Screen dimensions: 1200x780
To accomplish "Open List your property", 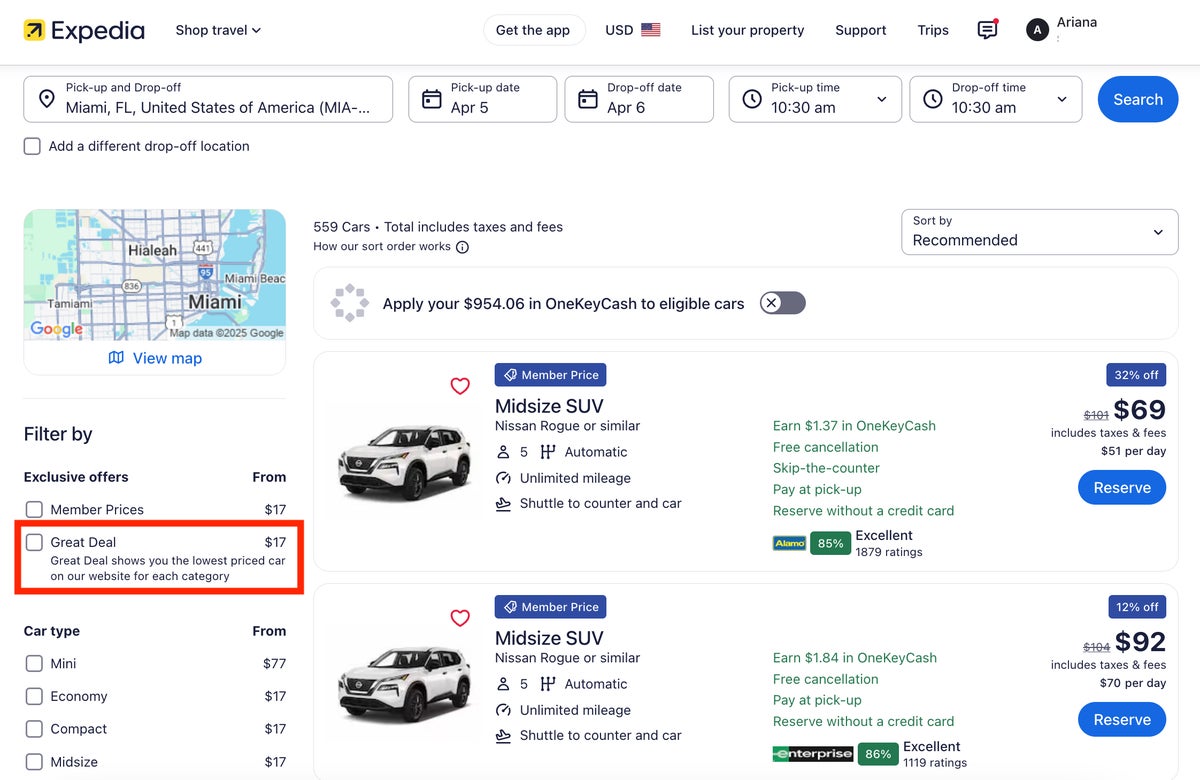I will point(748,30).
